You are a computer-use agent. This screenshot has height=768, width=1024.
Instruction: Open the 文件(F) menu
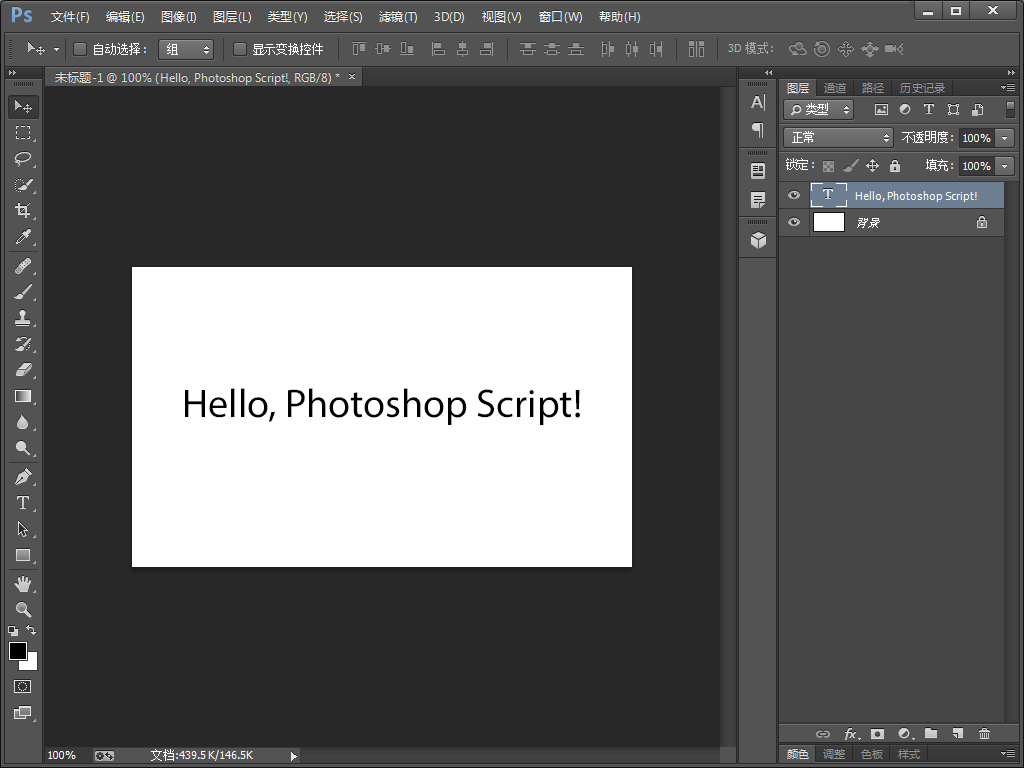click(x=70, y=16)
